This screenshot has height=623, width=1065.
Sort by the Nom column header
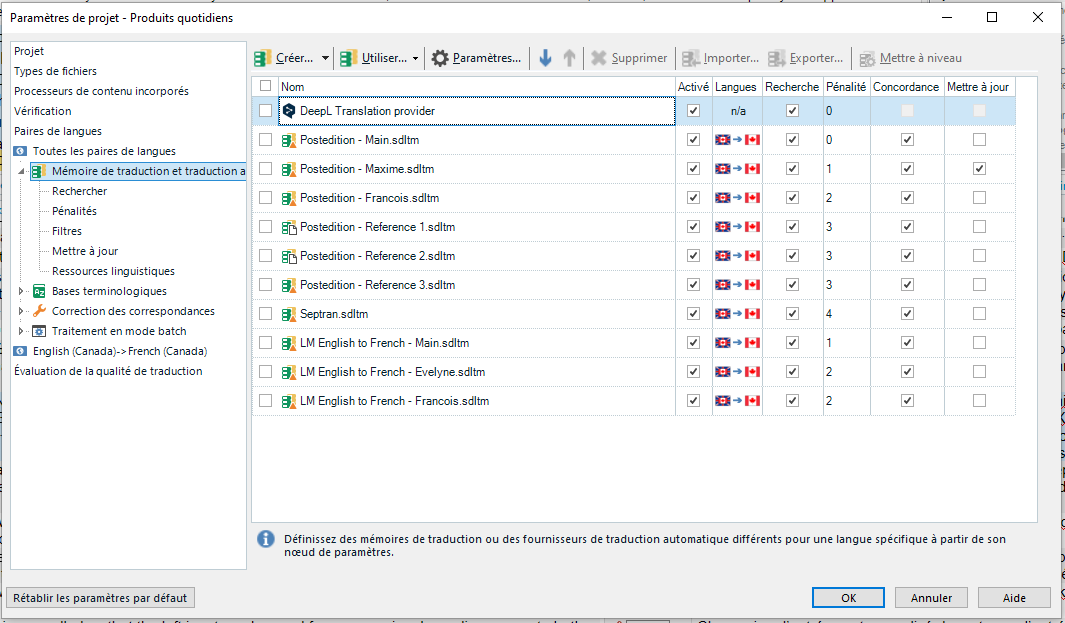tap(477, 86)
